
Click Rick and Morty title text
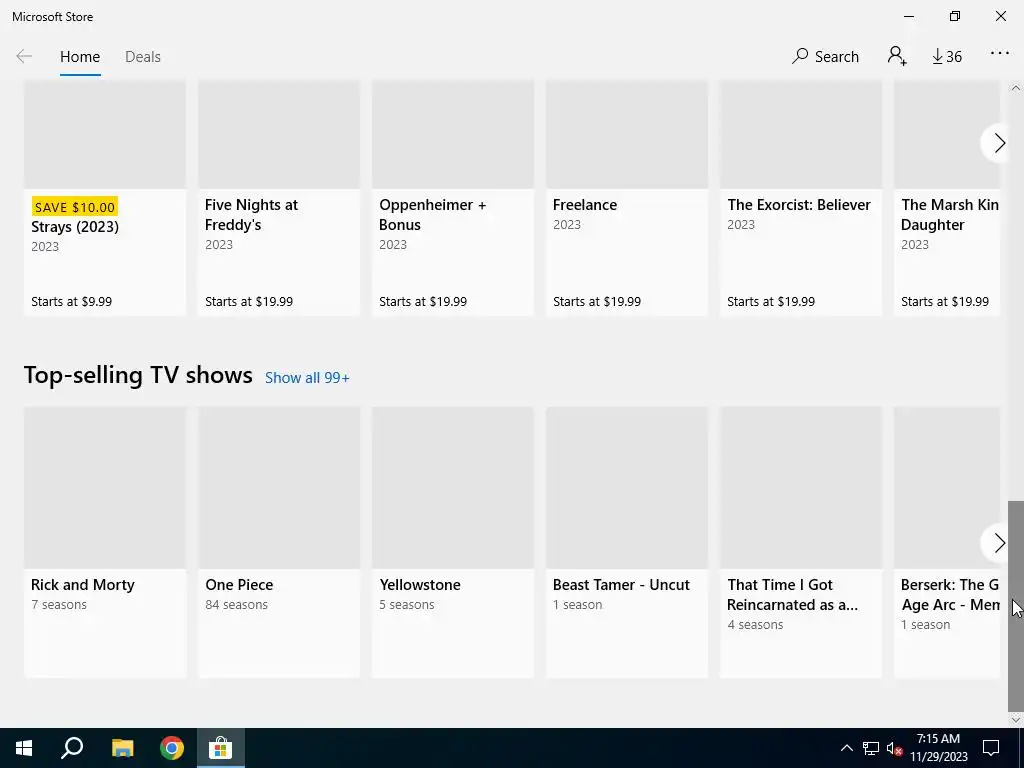click(82, 584)
